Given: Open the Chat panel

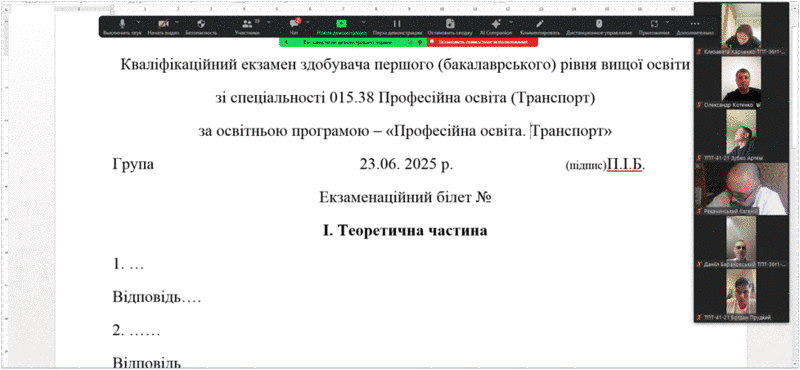Looking at the screenshot, I should pos(294,27).
